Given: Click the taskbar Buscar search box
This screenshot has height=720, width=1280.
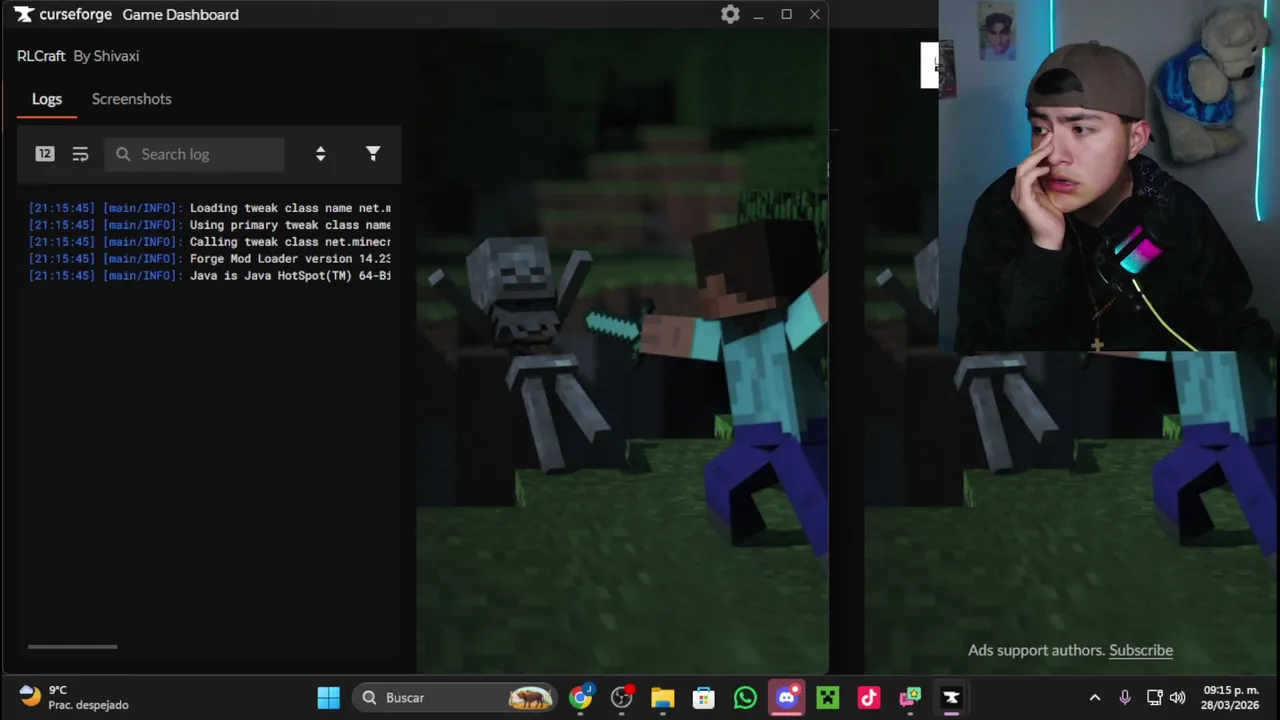Looking at the screenshot, I should click(456, 698).
